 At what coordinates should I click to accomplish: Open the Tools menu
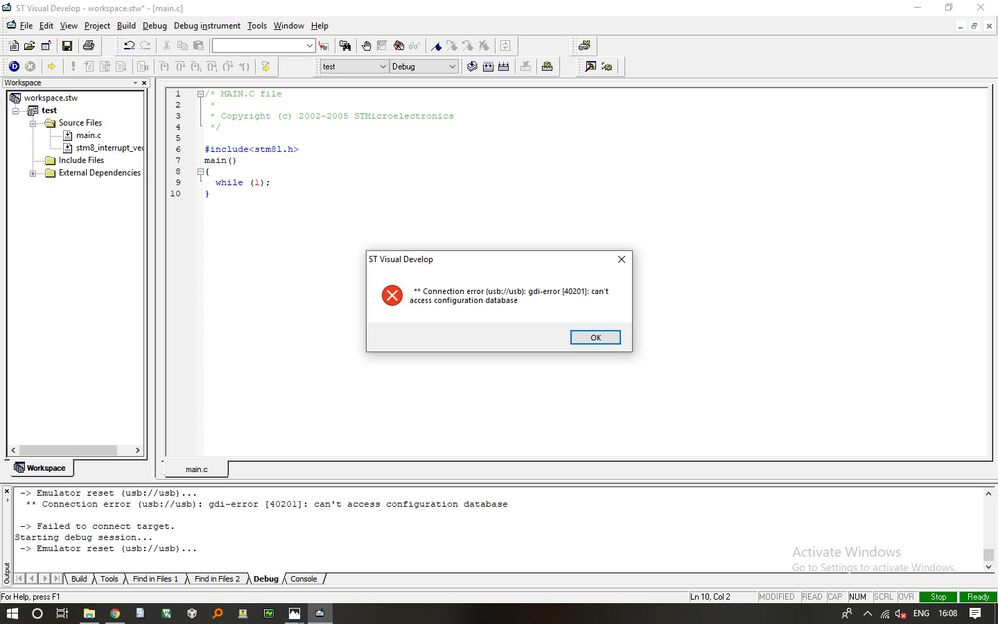coord(257,25)
